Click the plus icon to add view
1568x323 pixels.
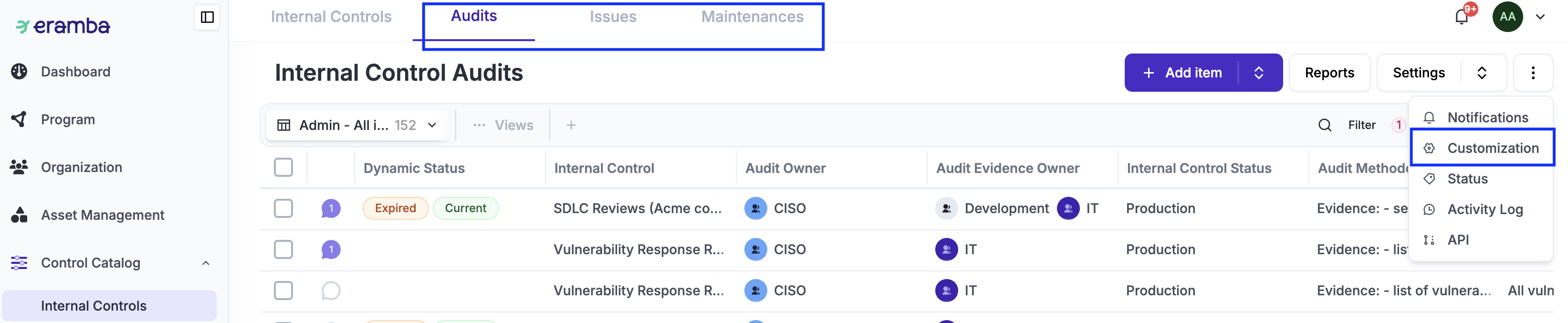pos(570,125)
